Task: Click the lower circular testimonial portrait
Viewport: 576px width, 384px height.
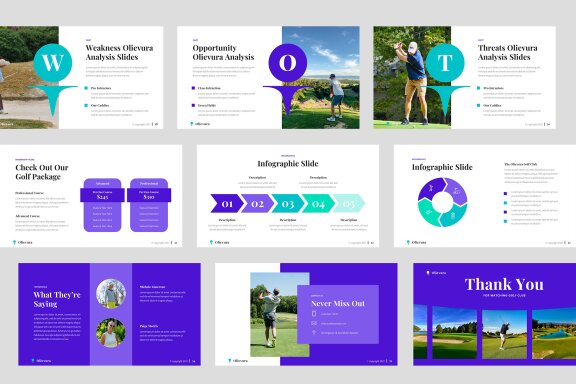Action: tap(111, 333)
